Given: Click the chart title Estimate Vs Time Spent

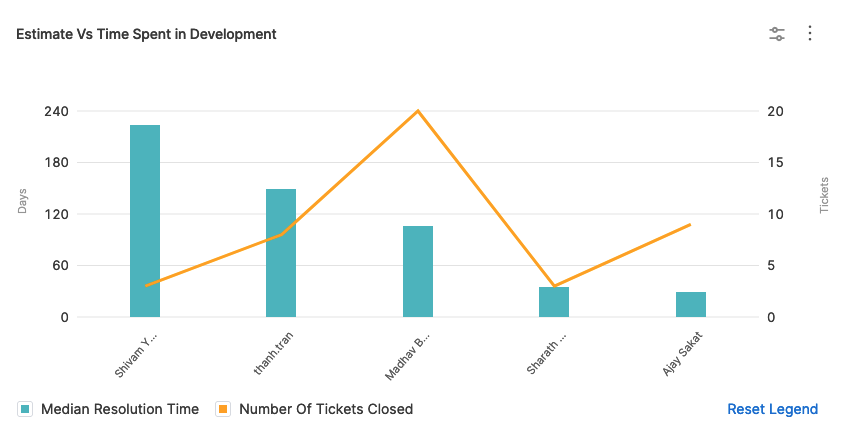Looking at the screenshot, I should coord(146,34).
